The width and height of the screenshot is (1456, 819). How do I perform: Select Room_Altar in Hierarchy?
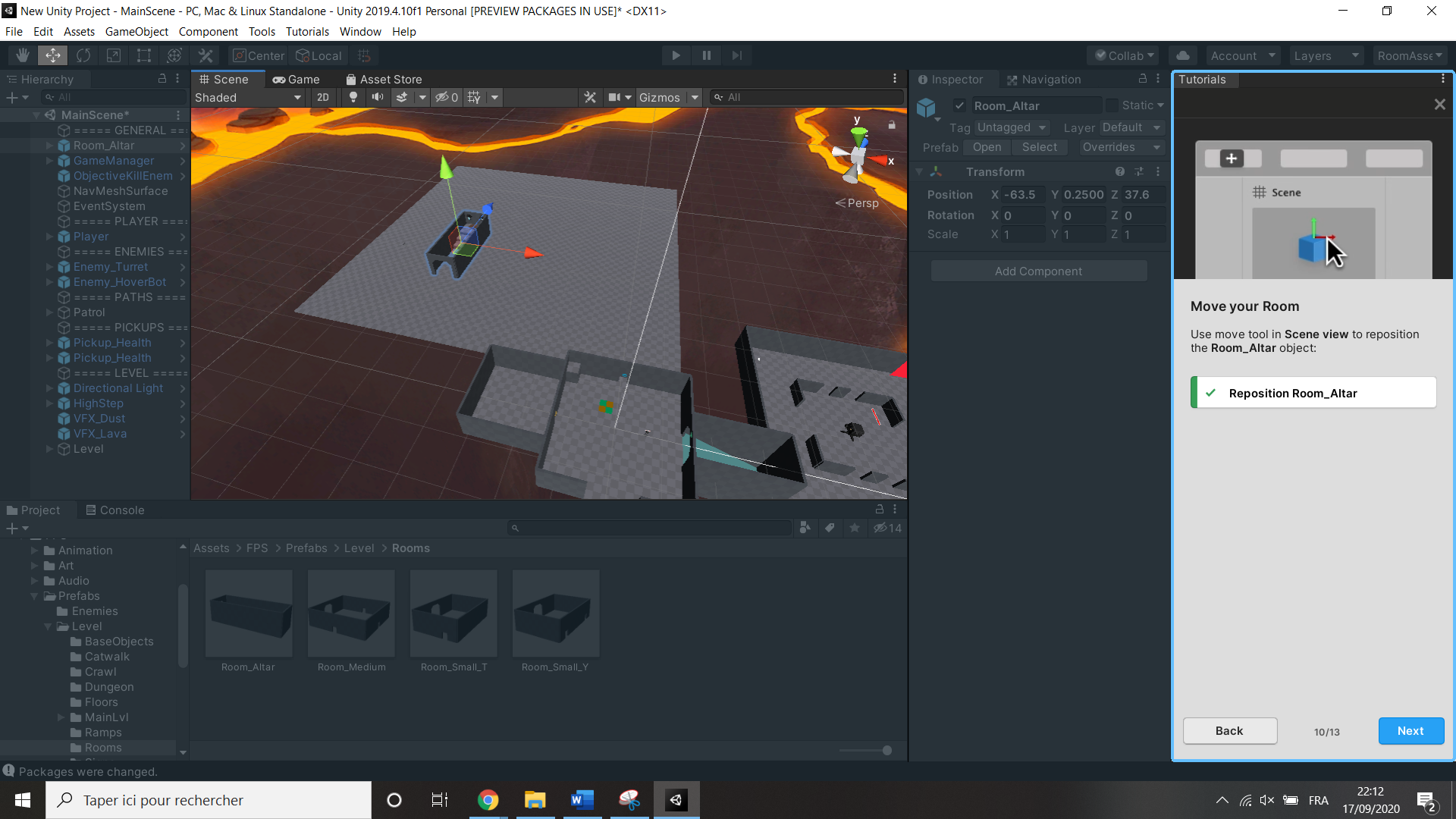tap(104, 146)
